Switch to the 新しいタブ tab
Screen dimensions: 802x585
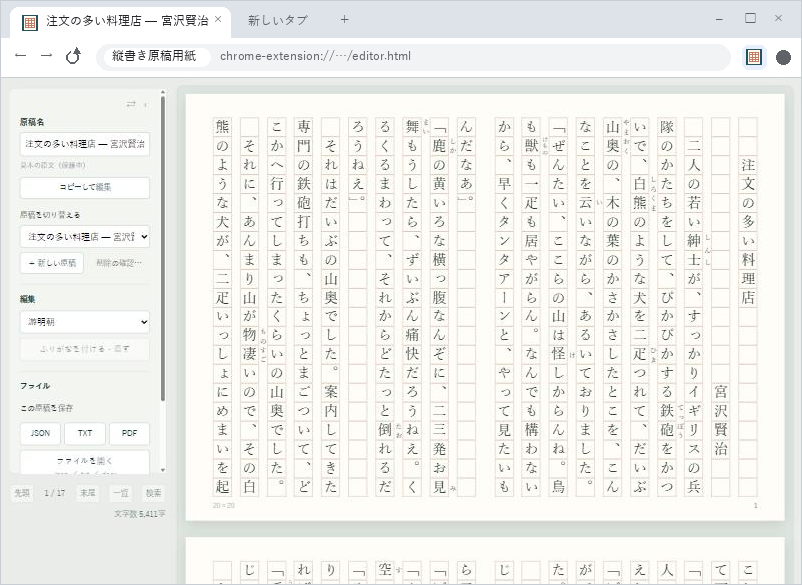click(x=278, y=20)
